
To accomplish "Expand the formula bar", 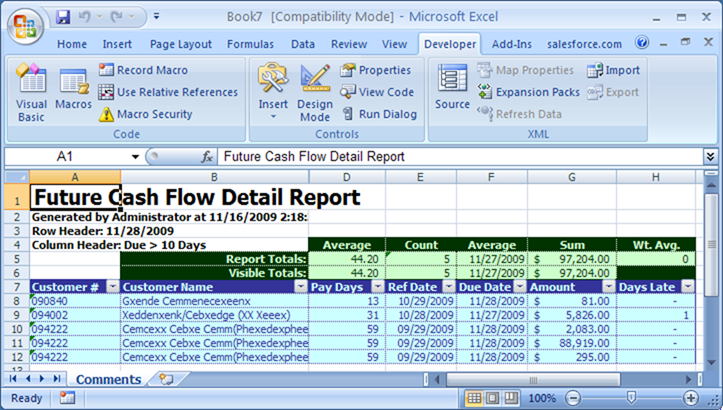I will 711,157.
